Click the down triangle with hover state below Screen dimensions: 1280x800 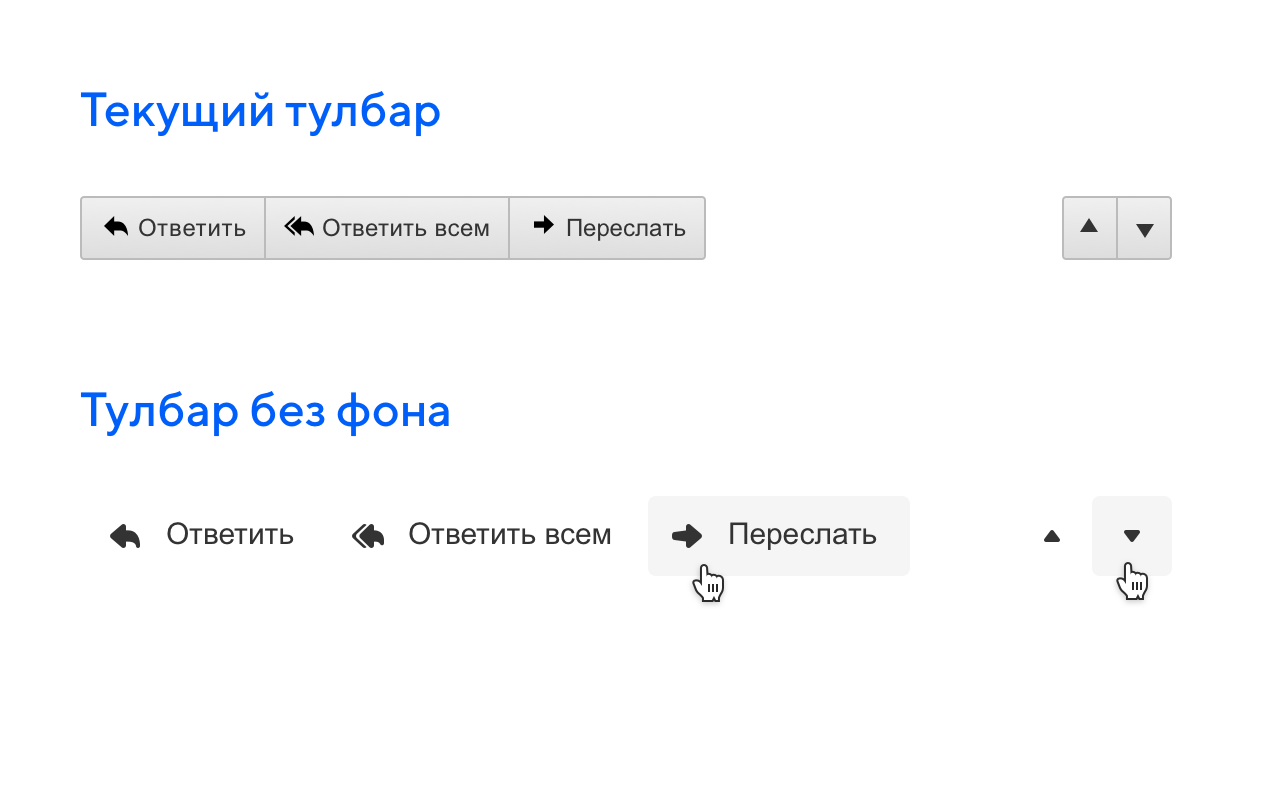pos(1132,535)
